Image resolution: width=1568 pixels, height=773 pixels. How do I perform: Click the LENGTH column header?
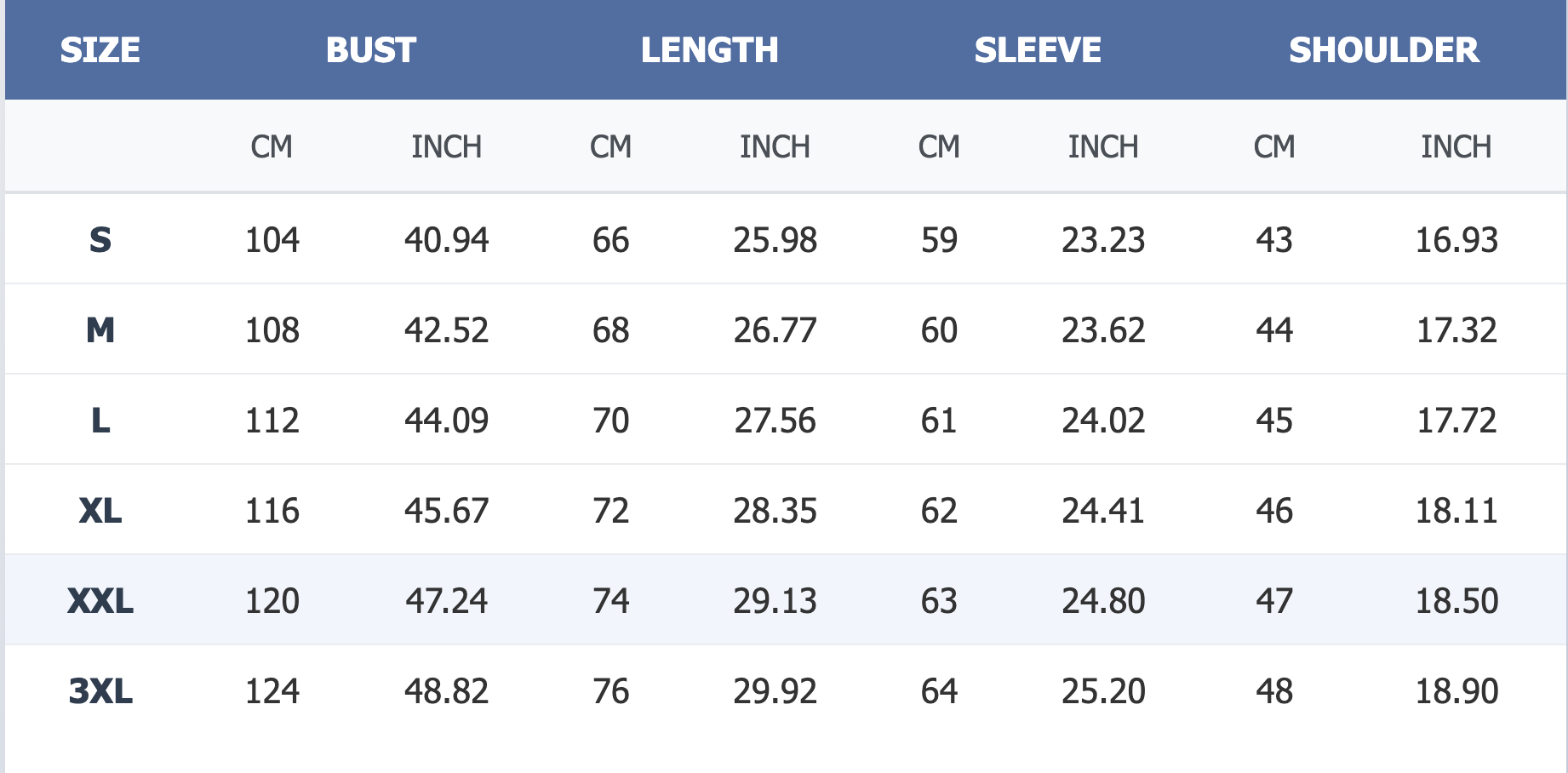pos(709,50)
